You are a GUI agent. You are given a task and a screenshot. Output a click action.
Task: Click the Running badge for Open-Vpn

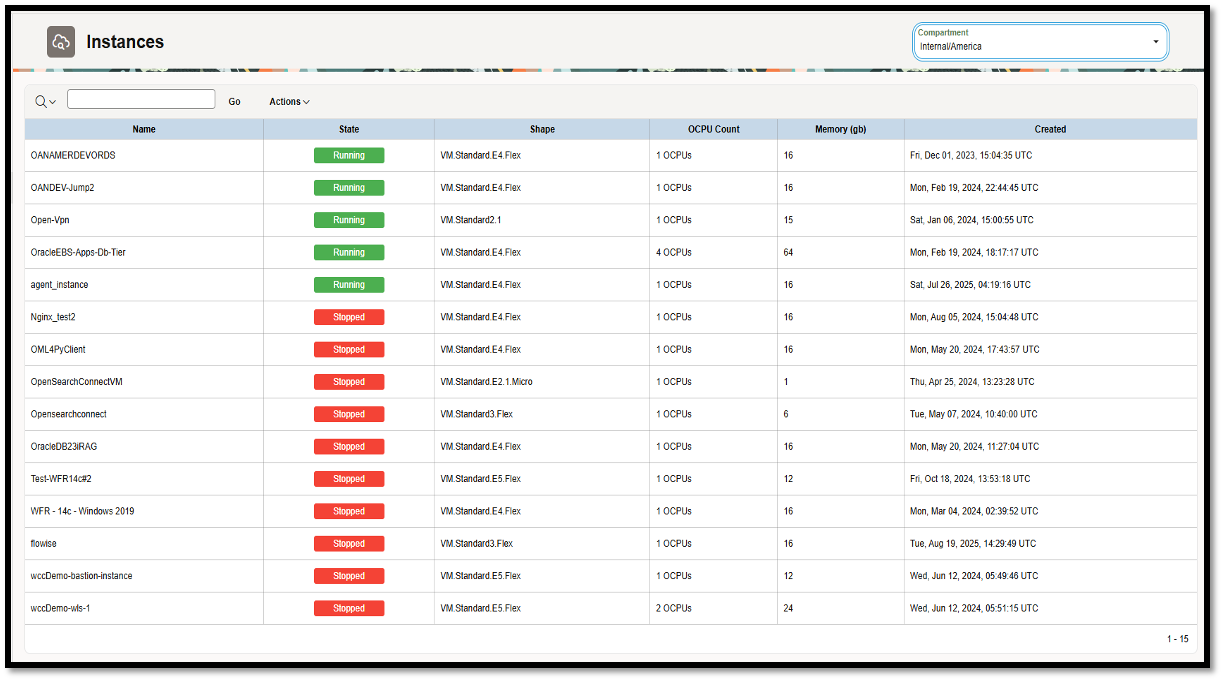tap(348, 219)
